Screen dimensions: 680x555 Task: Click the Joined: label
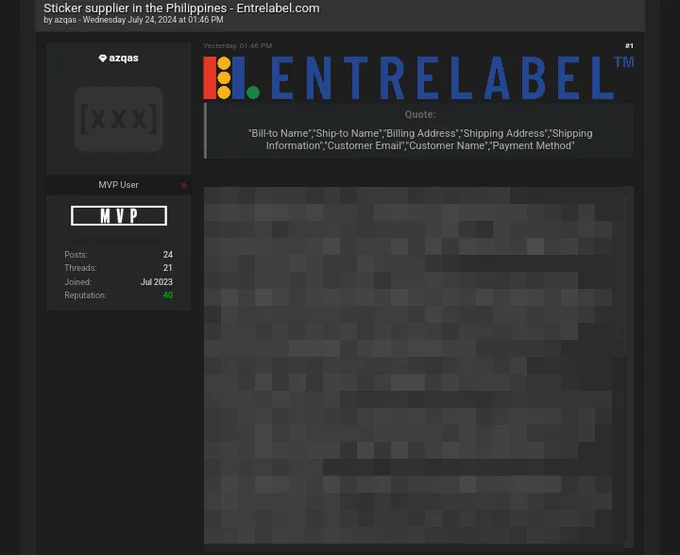point(78,282)
